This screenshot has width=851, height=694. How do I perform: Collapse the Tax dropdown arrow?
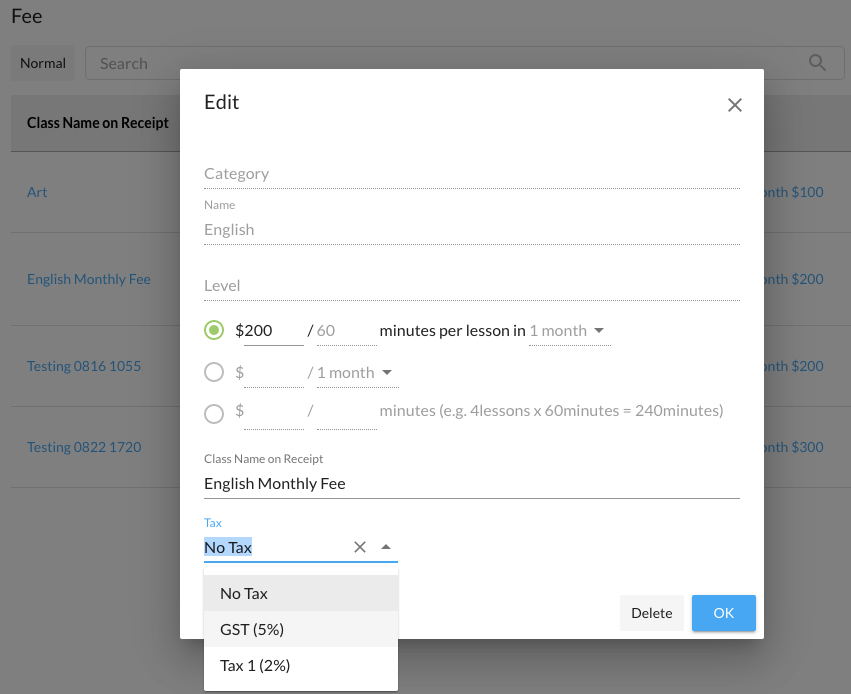pyautogui.click(x=386, y=547)
